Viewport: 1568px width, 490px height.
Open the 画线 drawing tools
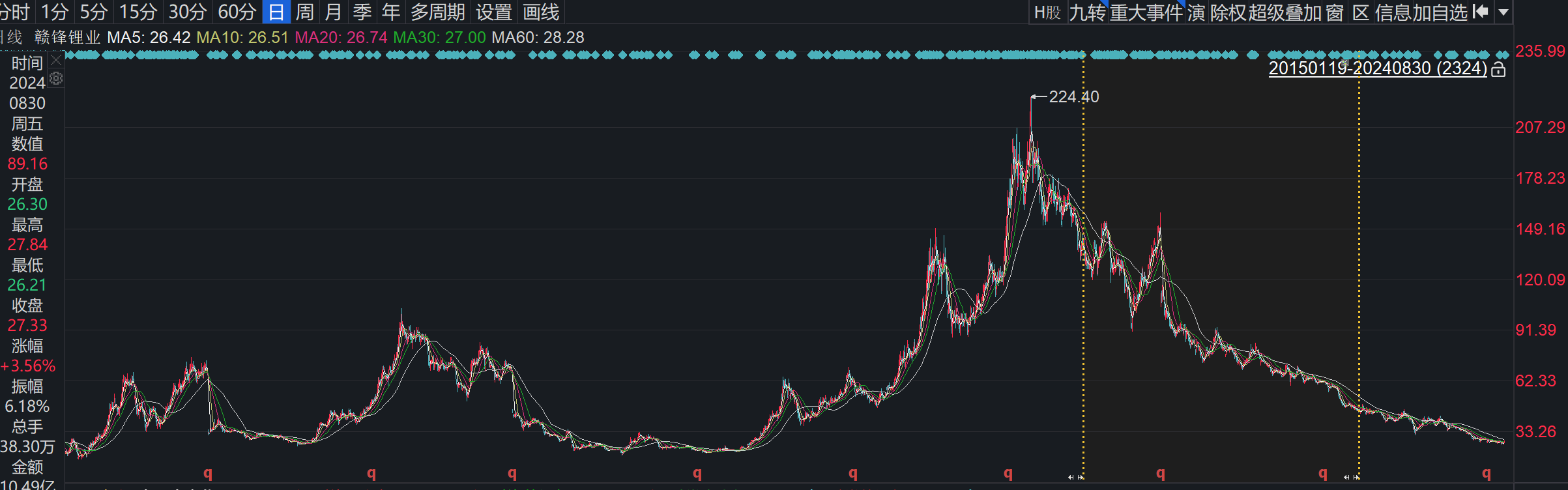[x=541, y=12]
